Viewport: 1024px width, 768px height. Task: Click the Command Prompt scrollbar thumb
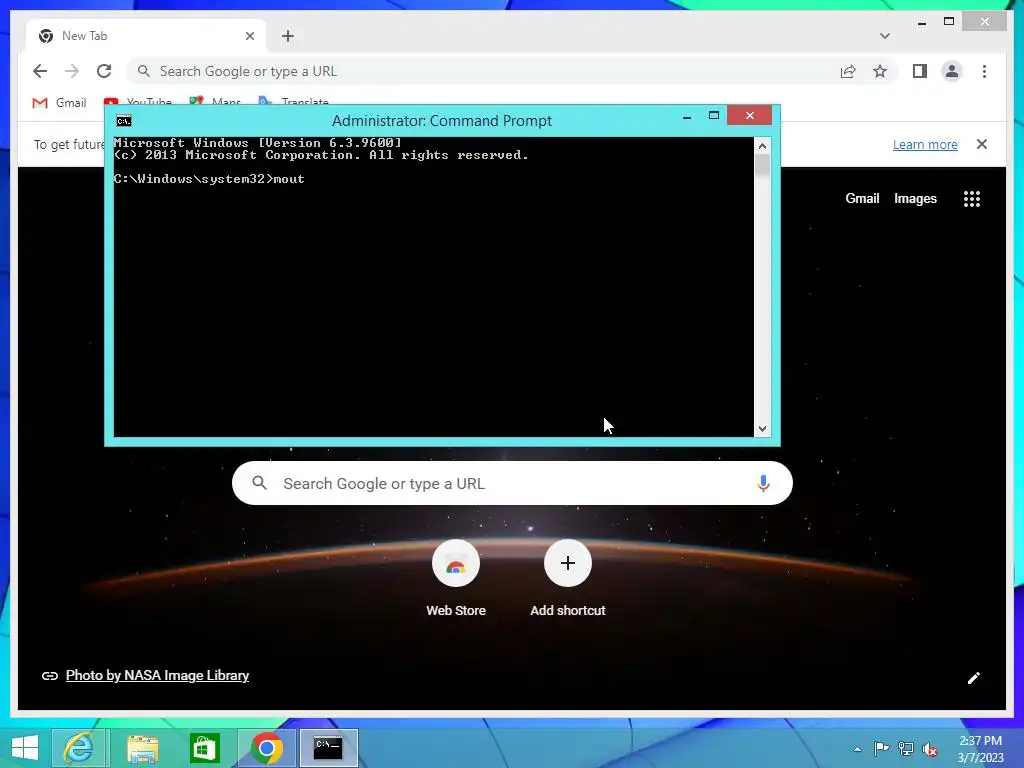762,165
